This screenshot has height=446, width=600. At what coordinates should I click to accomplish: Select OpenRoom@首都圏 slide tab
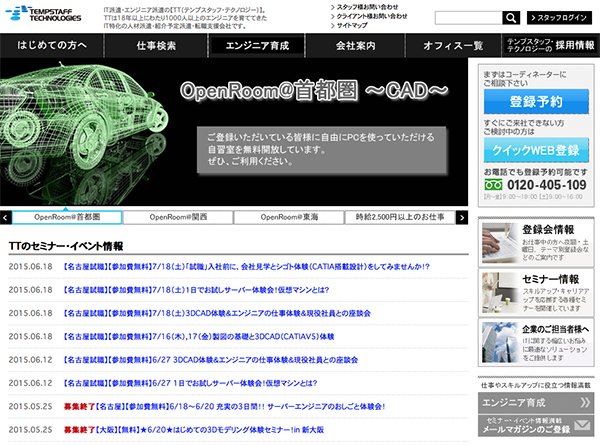click(67, 217)
